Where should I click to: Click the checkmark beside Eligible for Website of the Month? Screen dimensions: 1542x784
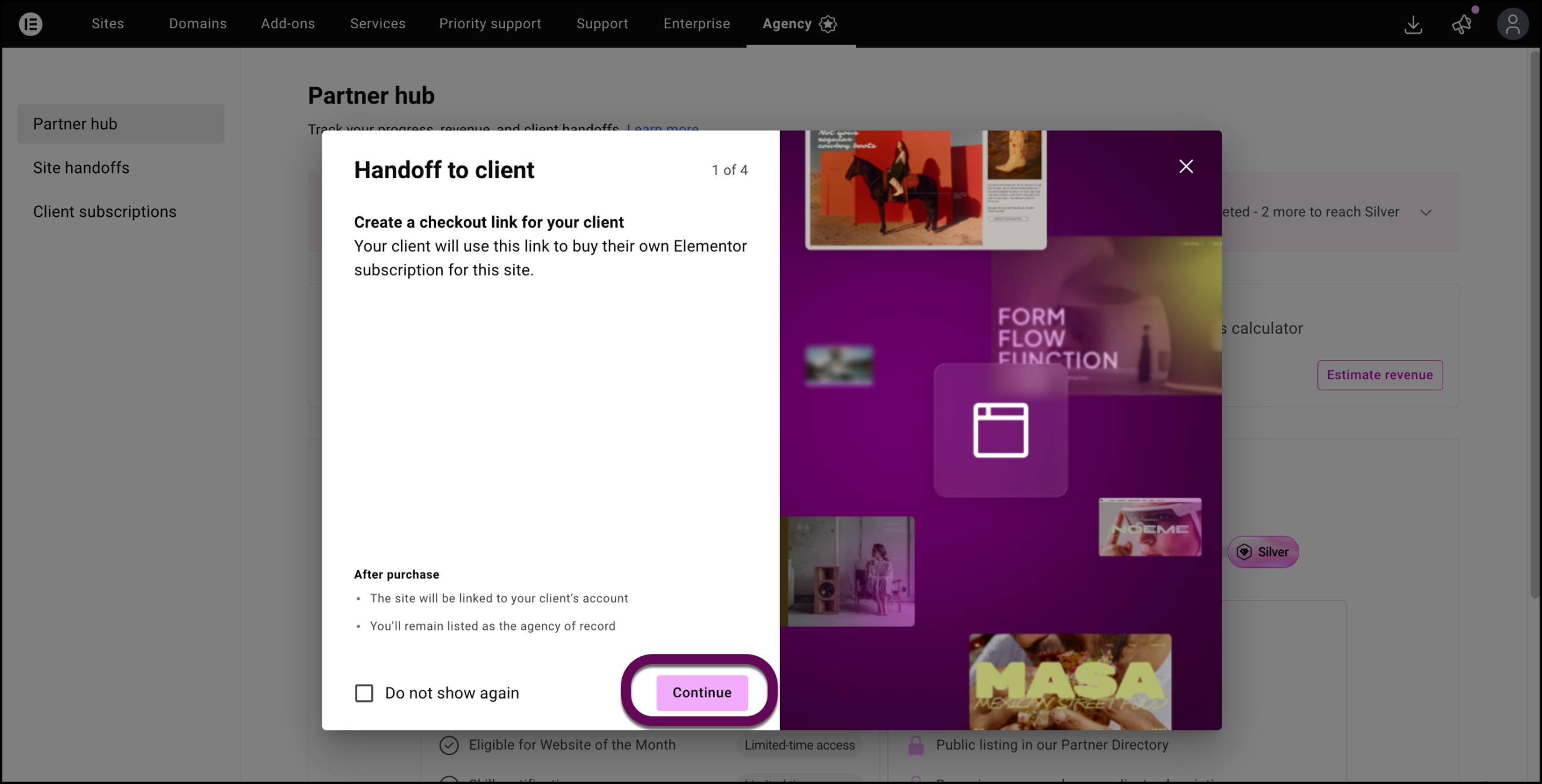449,745
